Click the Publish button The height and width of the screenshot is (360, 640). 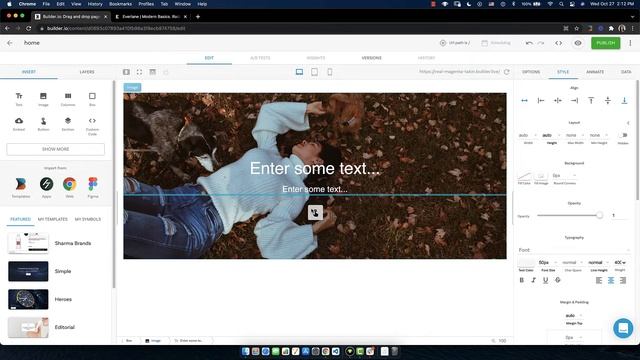click(x=605, y=43)
